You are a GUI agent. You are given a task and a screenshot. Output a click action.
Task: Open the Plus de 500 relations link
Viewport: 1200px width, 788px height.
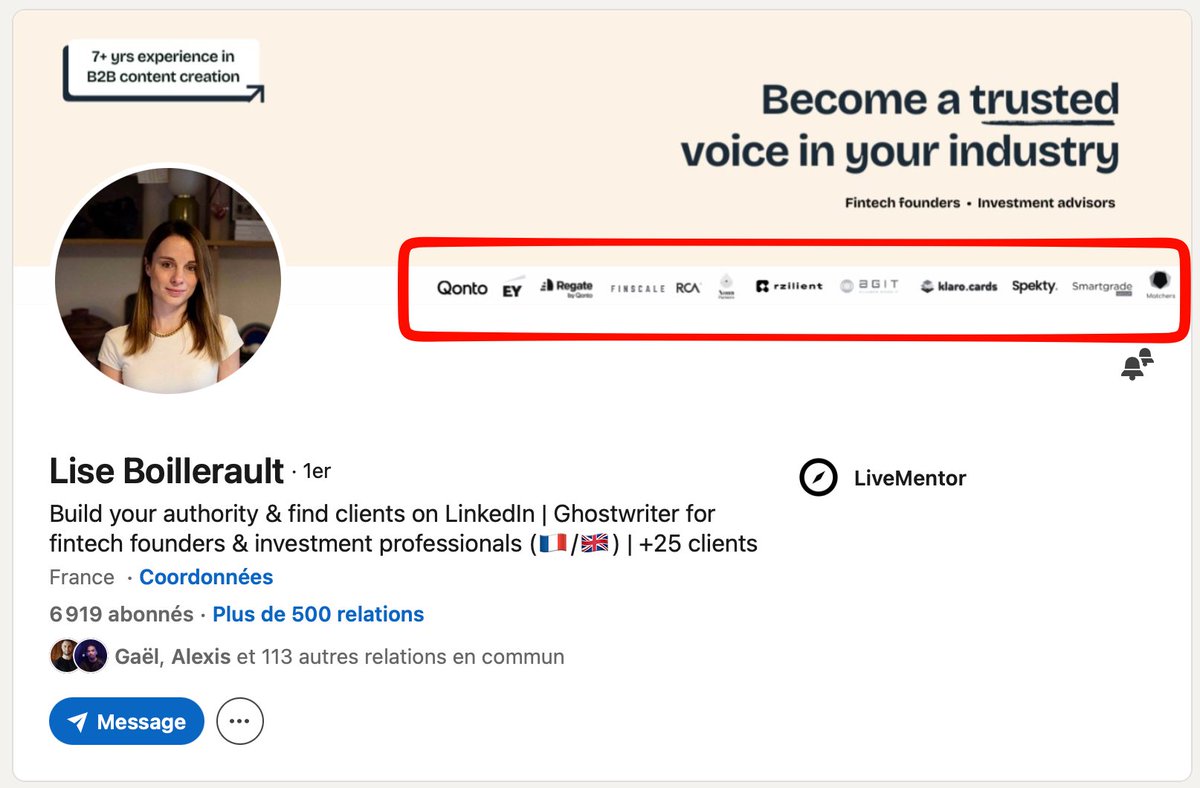pyautogui.click(x=318, y=614)
